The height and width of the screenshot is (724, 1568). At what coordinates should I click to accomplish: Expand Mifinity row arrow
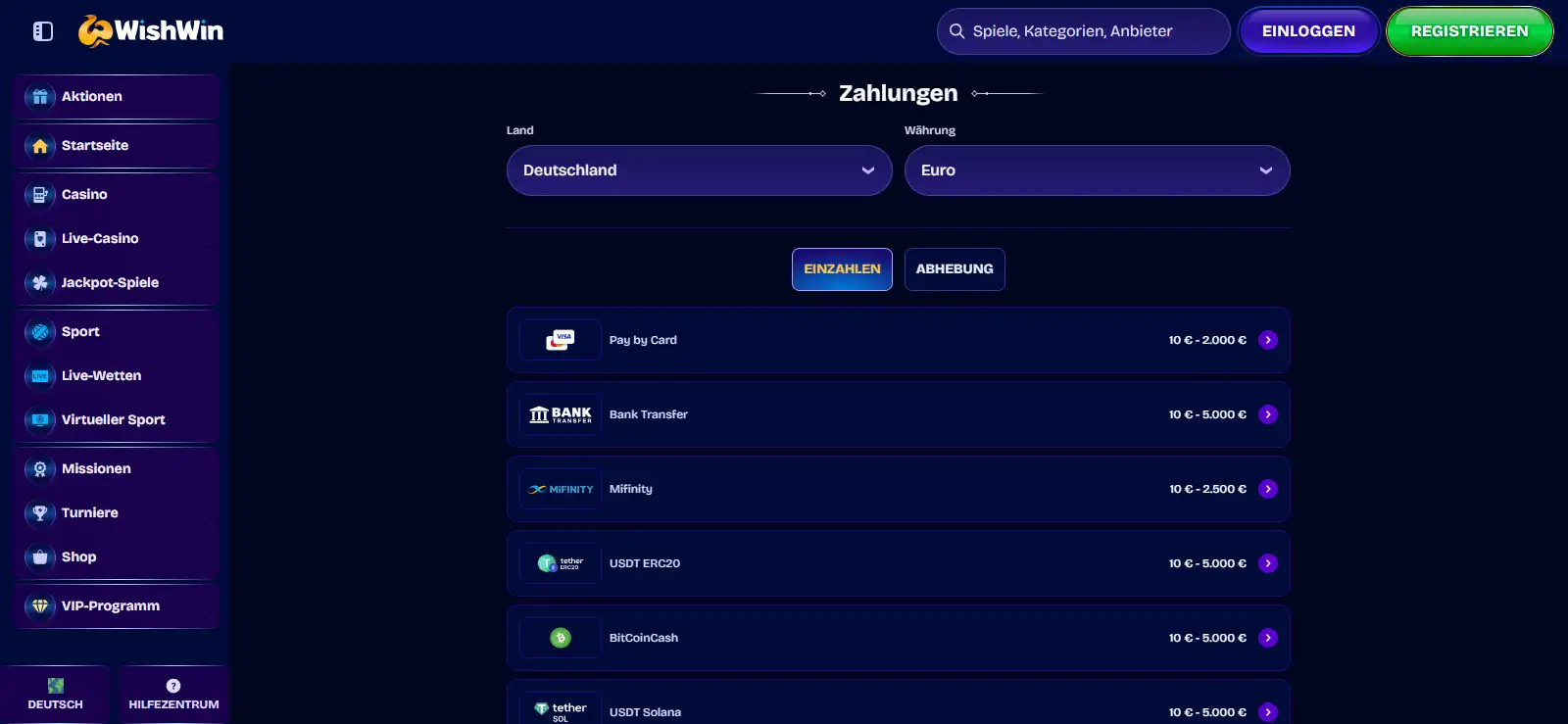(x=1268, y=489)
